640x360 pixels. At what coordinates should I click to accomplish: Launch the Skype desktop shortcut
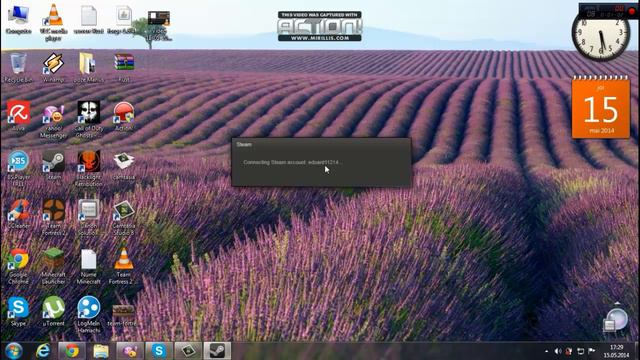(x=18, y=311)
